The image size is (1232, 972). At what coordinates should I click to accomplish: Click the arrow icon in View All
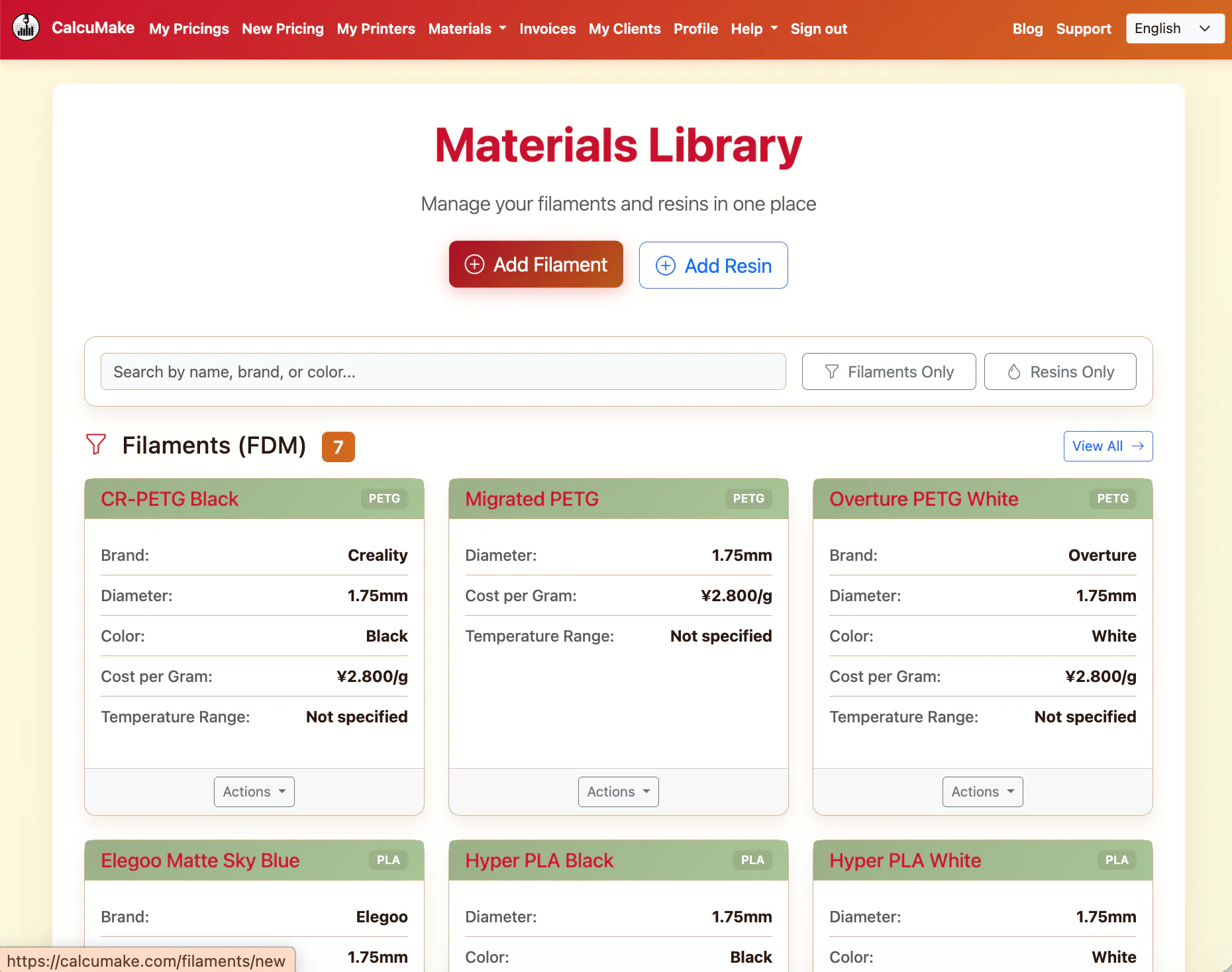pos(1138,446)
